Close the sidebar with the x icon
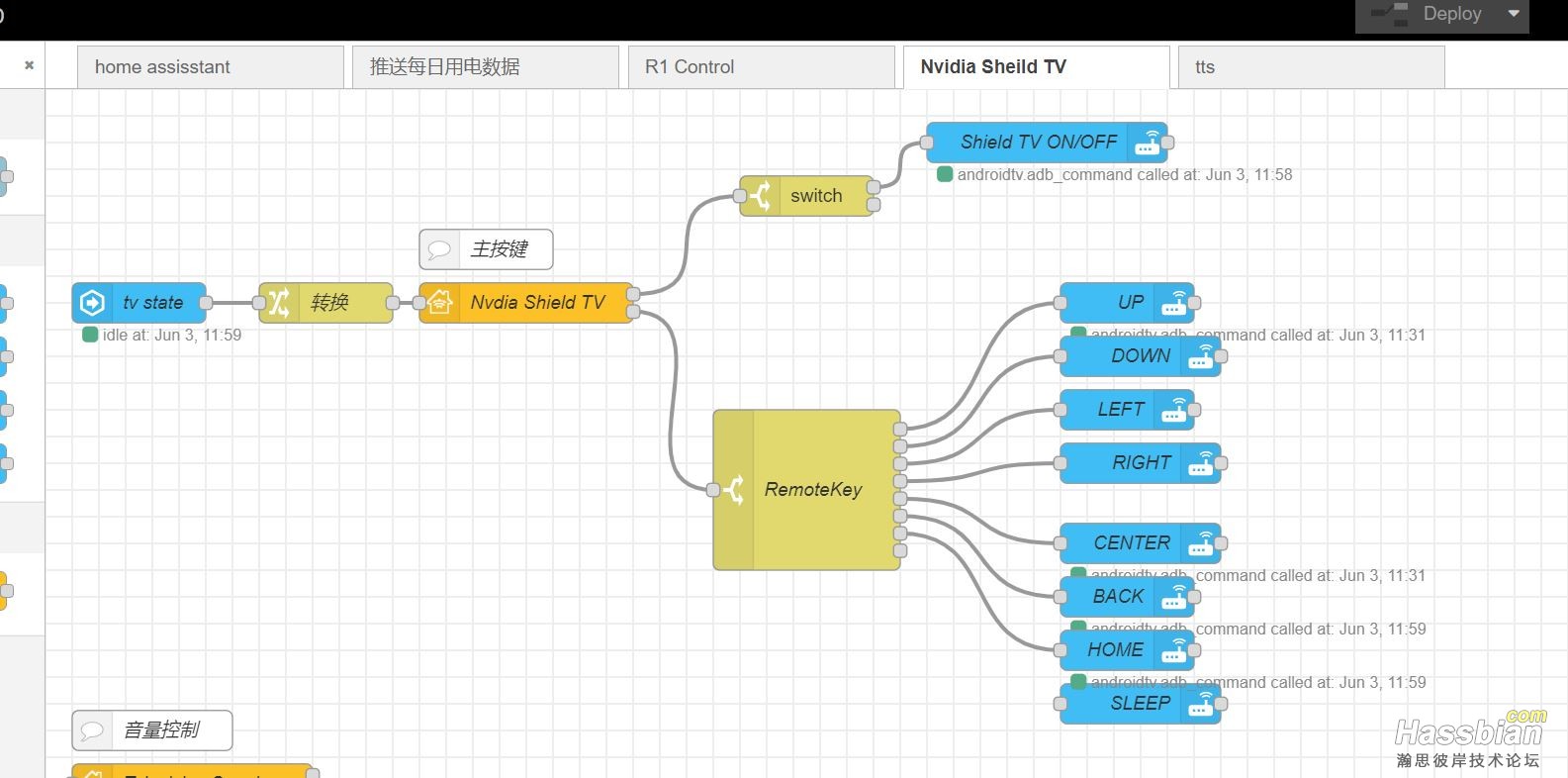 tap(29, 65)
